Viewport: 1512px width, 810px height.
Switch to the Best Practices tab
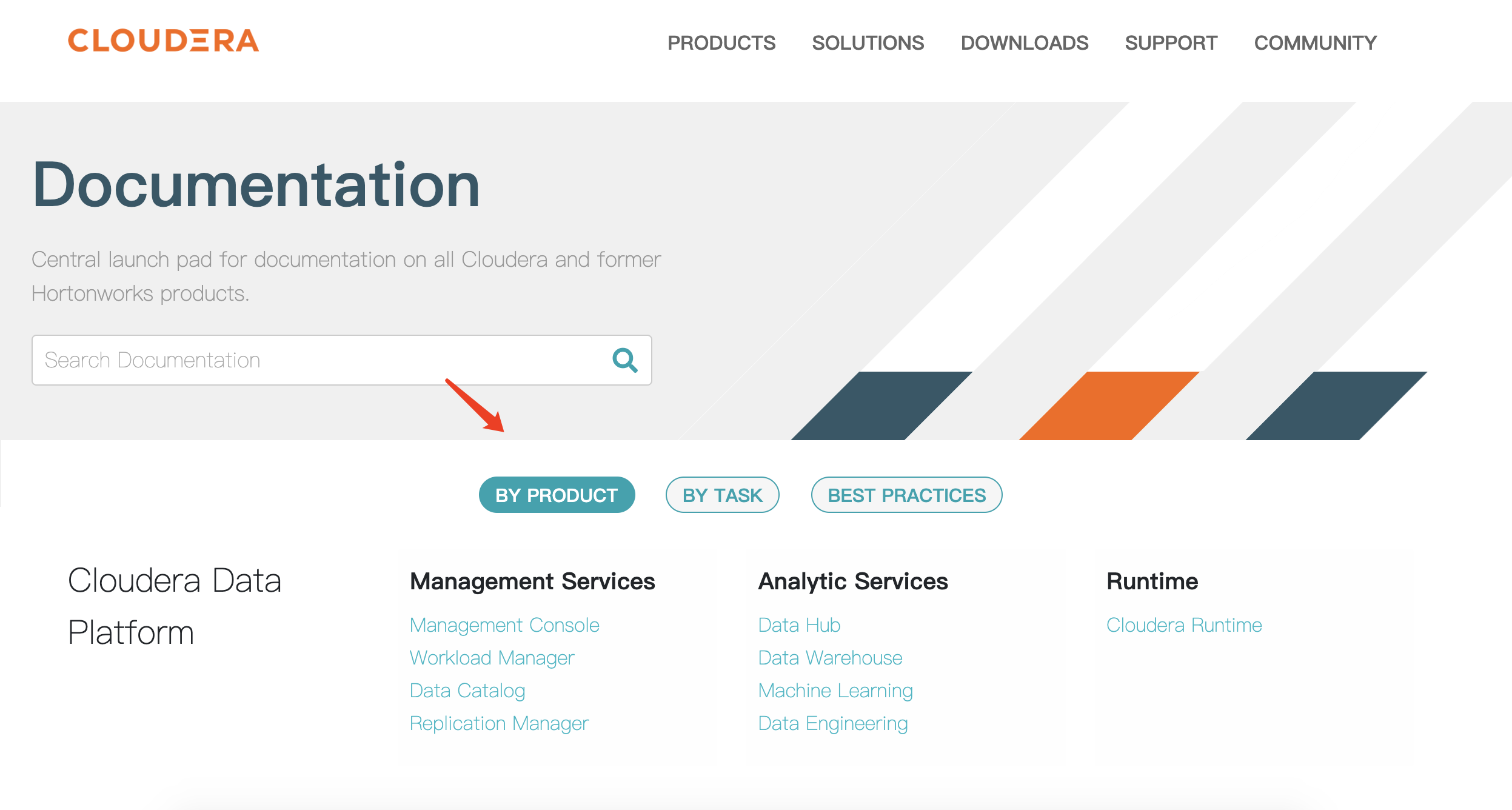point(906,495)
